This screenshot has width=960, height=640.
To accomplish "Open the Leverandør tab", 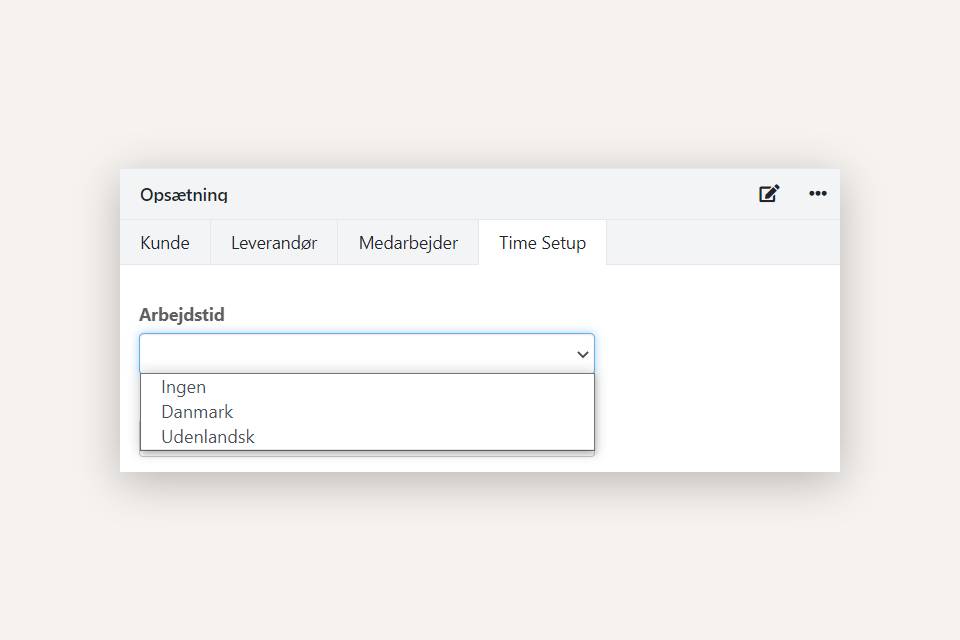I will (x=273, y=242).
